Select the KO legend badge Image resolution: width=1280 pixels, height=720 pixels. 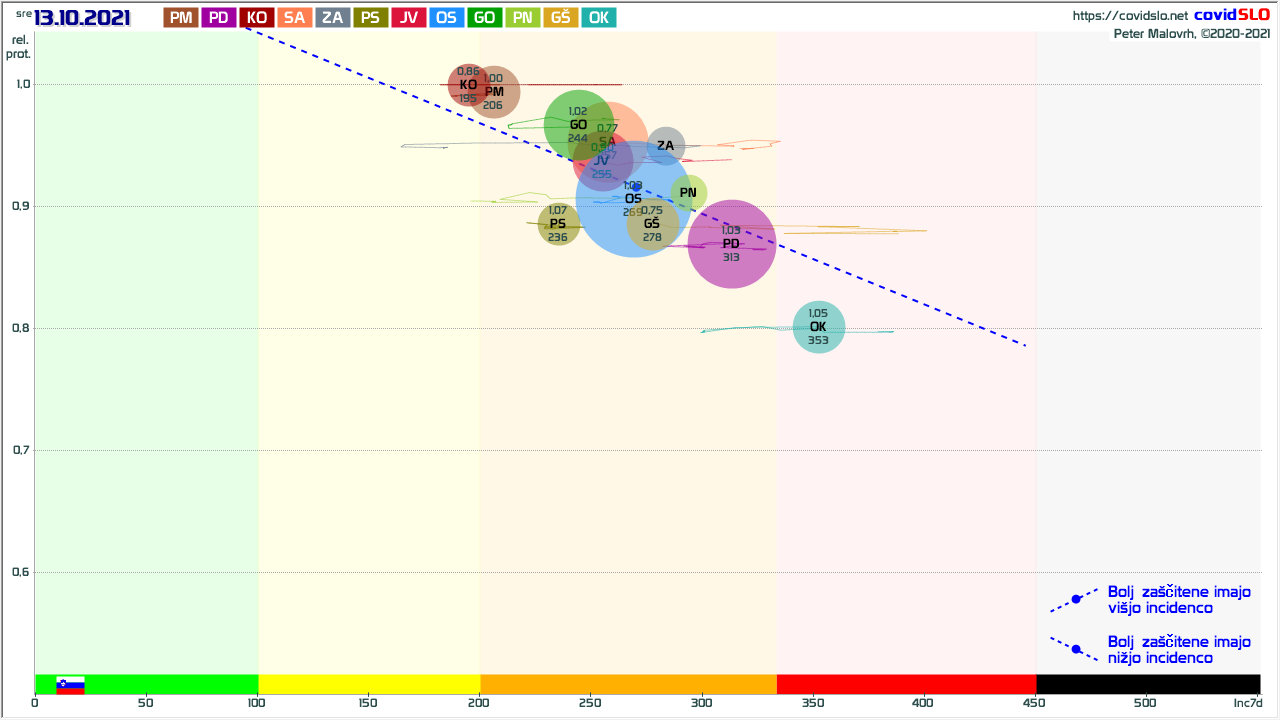pos(257,17)
